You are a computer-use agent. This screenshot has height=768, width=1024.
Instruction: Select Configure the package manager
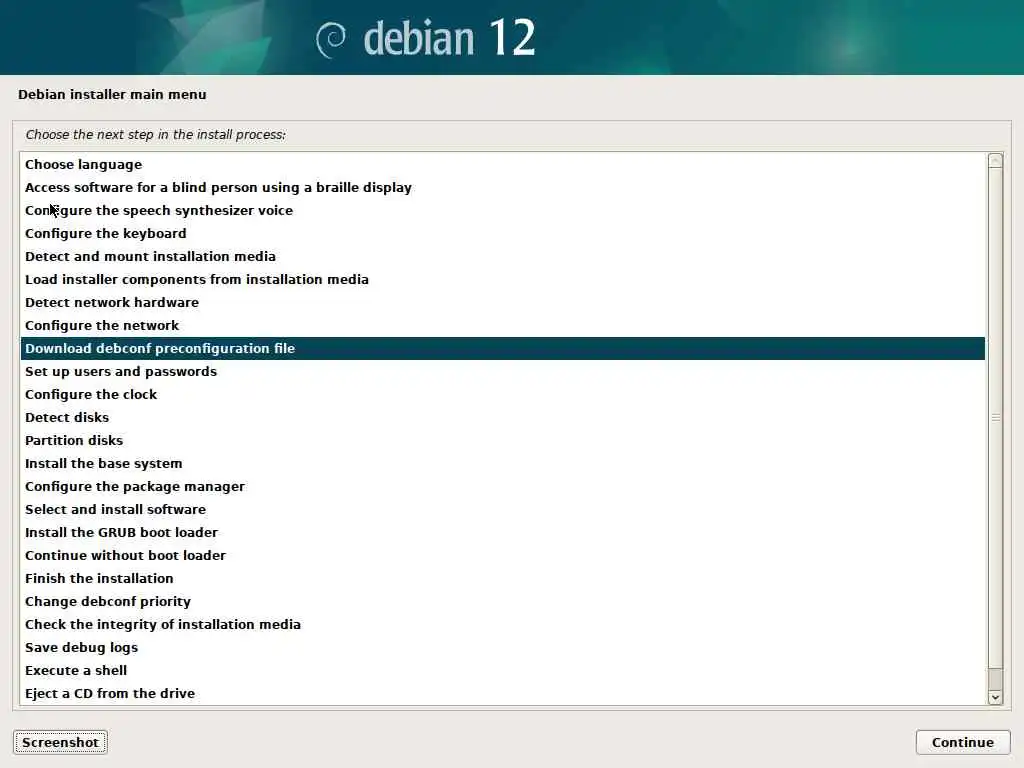[x=502, y=487]
